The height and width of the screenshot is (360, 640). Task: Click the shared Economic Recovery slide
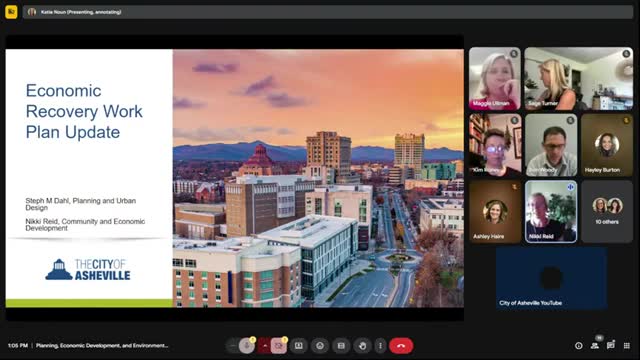(x=235, y=178)
